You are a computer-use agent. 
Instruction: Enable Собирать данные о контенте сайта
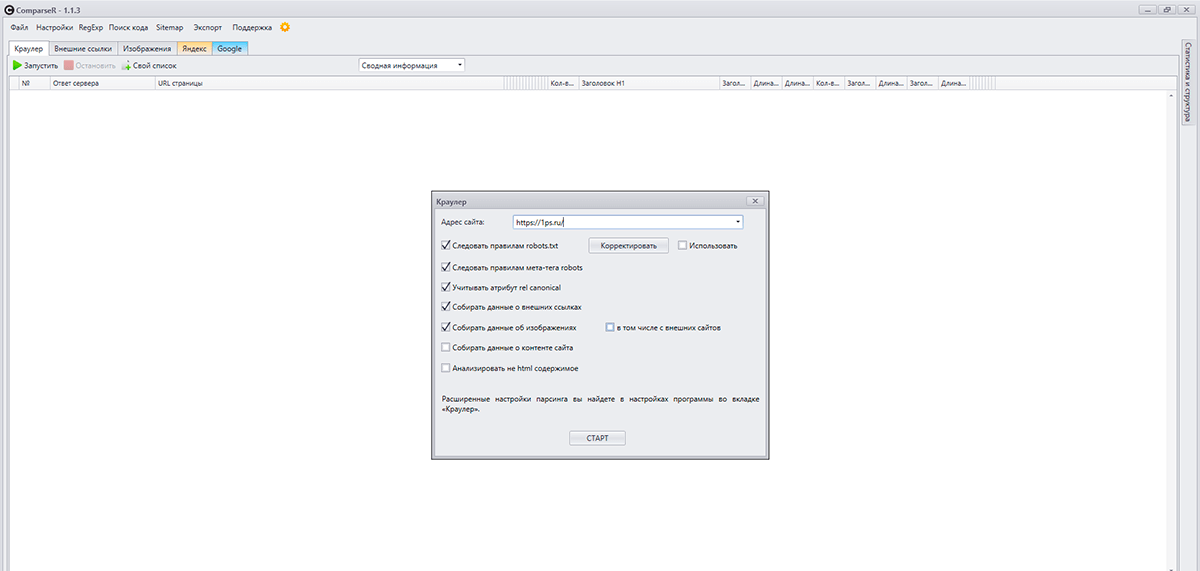(446, 347)
